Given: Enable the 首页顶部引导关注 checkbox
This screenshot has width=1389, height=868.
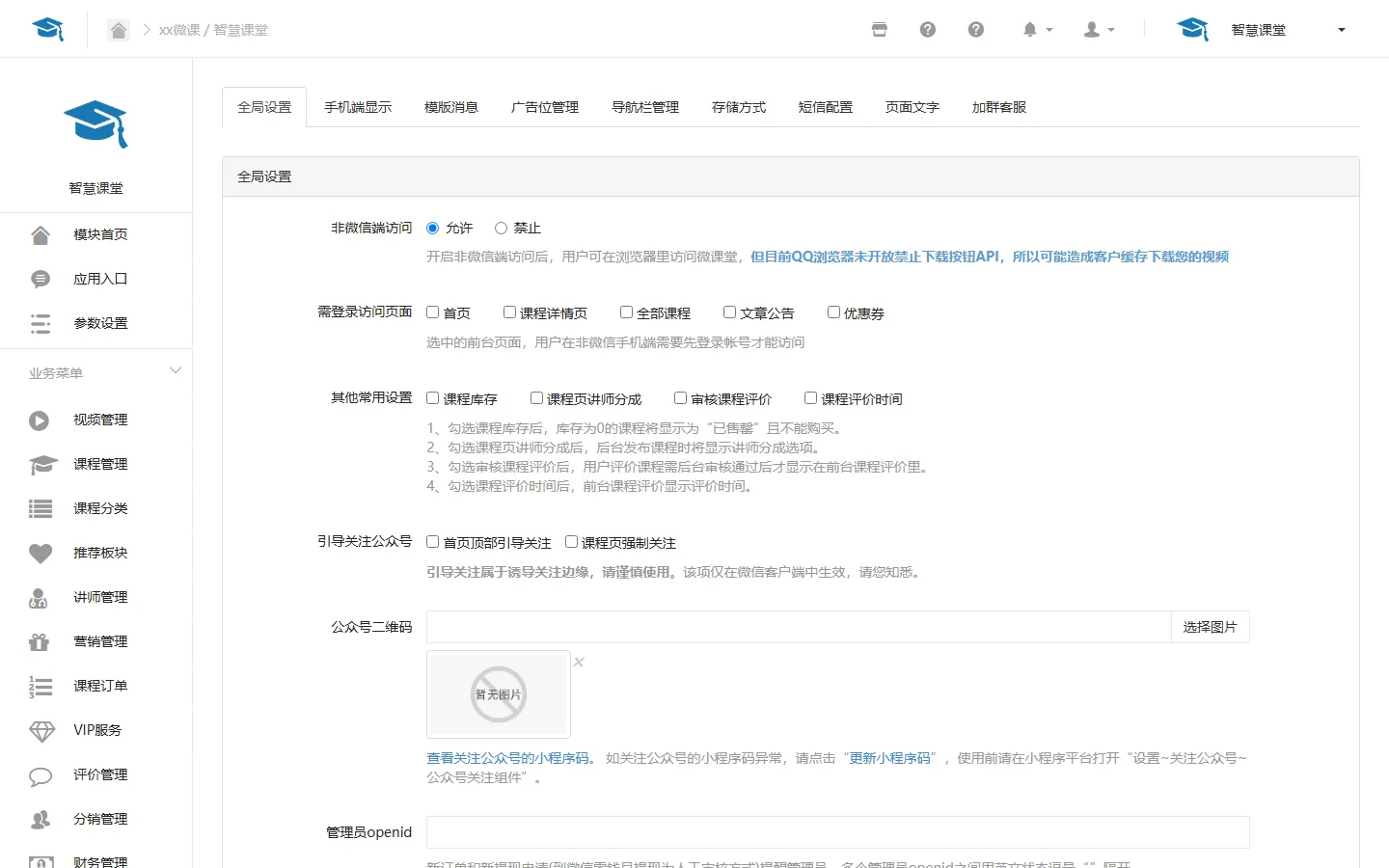Looking at the screenshot, I should point(433,542).
